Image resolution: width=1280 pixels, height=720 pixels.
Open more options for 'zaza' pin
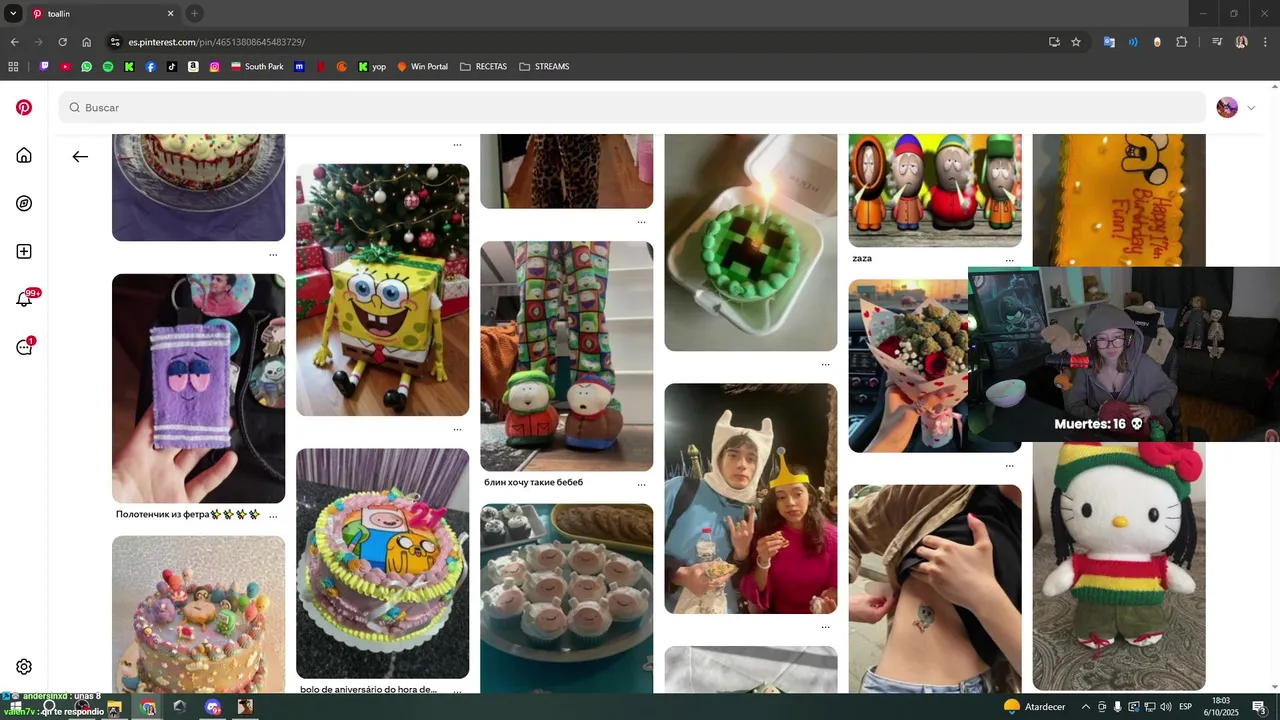click(x=1009, y=259)
